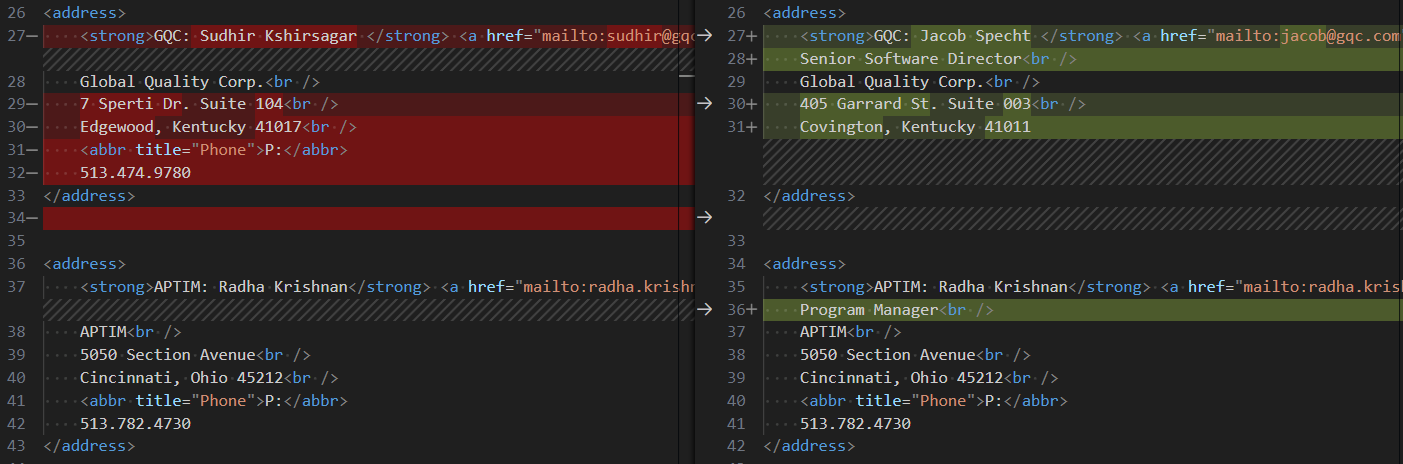This screenshot has height=464, width=1403.
Task: Click 513.782.4730 in the right pane
Action: pyautogui.click(x=855, y=424)
